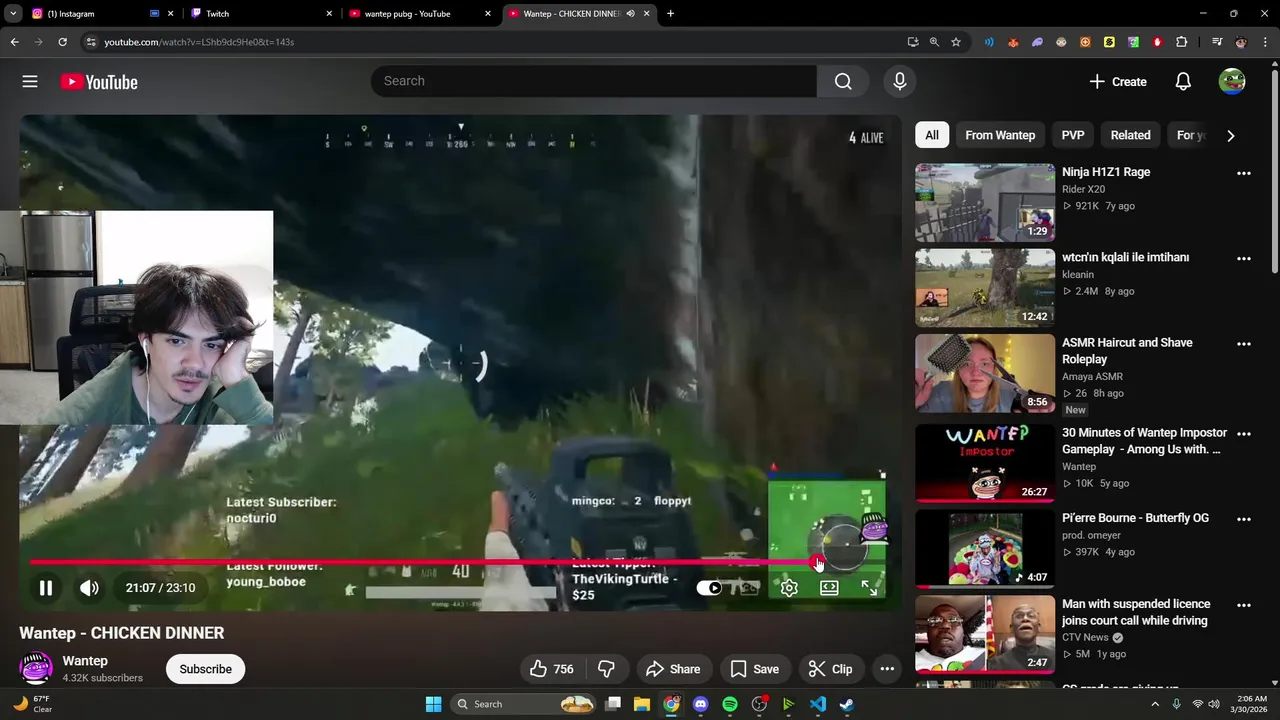This screenshot has height=720, width=1280.
Task: Open Chrome extensions puzzle icon
Action: click(x=1182, y=42)
